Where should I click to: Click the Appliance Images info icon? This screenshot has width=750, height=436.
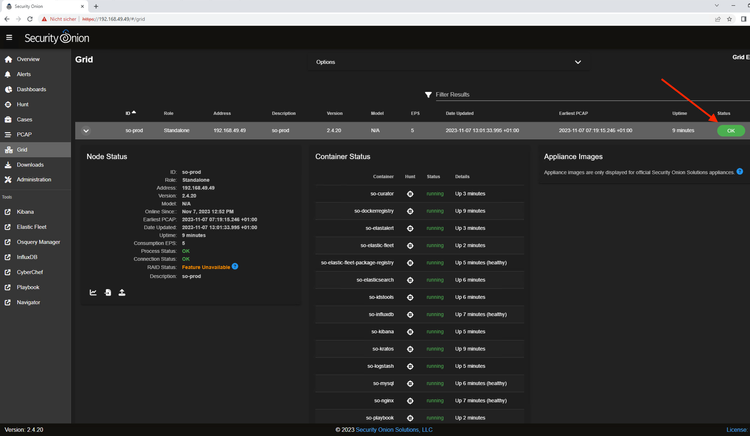click(740, 172)
